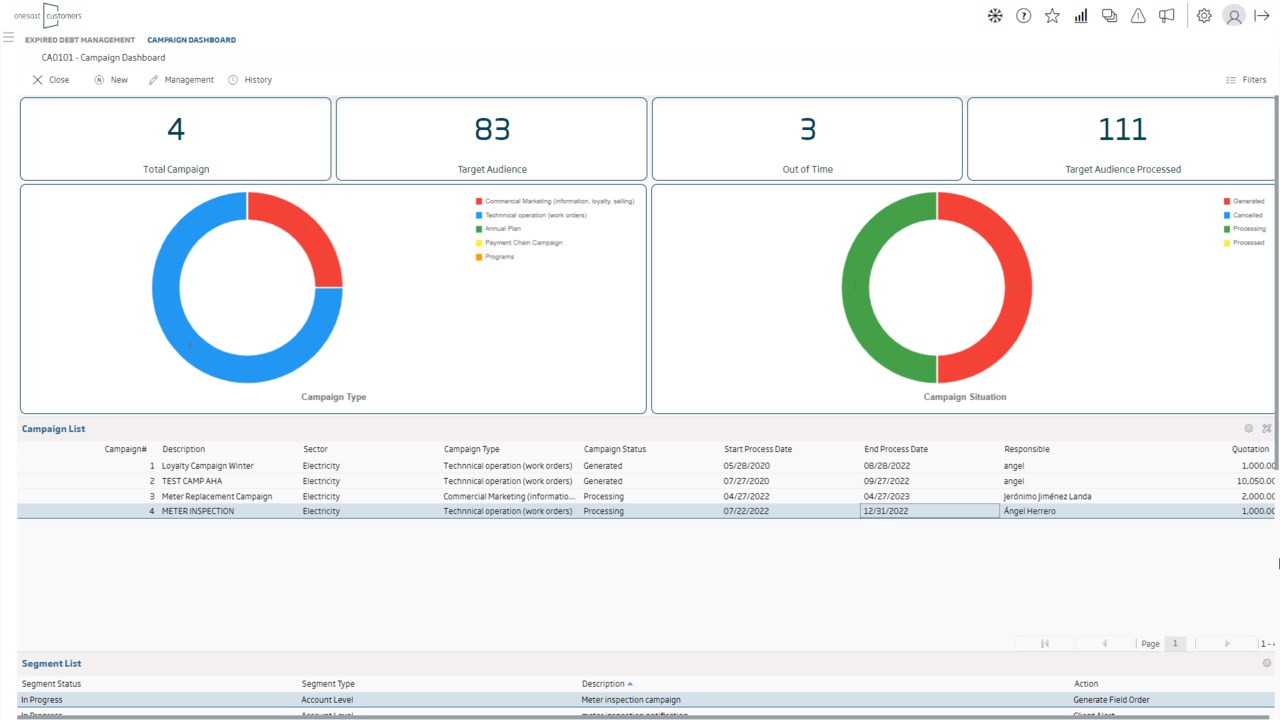Open the stacked windows icon
Image resolution: width=1280 pixels, height=720 pixels.
pyautogui.click(x=1109, y=16)
